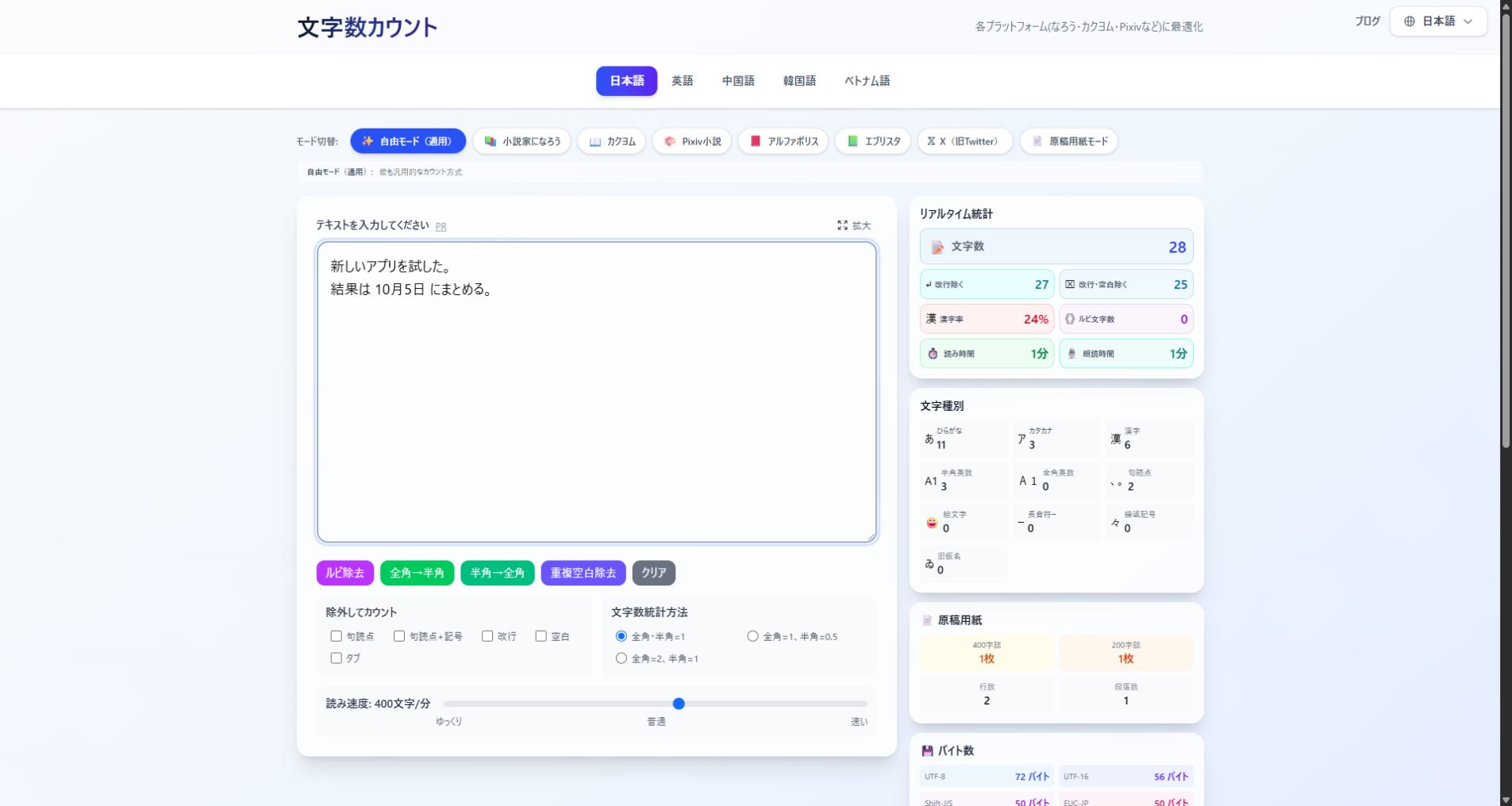The height and width of the screenshot is (806, 1512).
Task: Click the 行数 2 value
Action: [987, 700]
